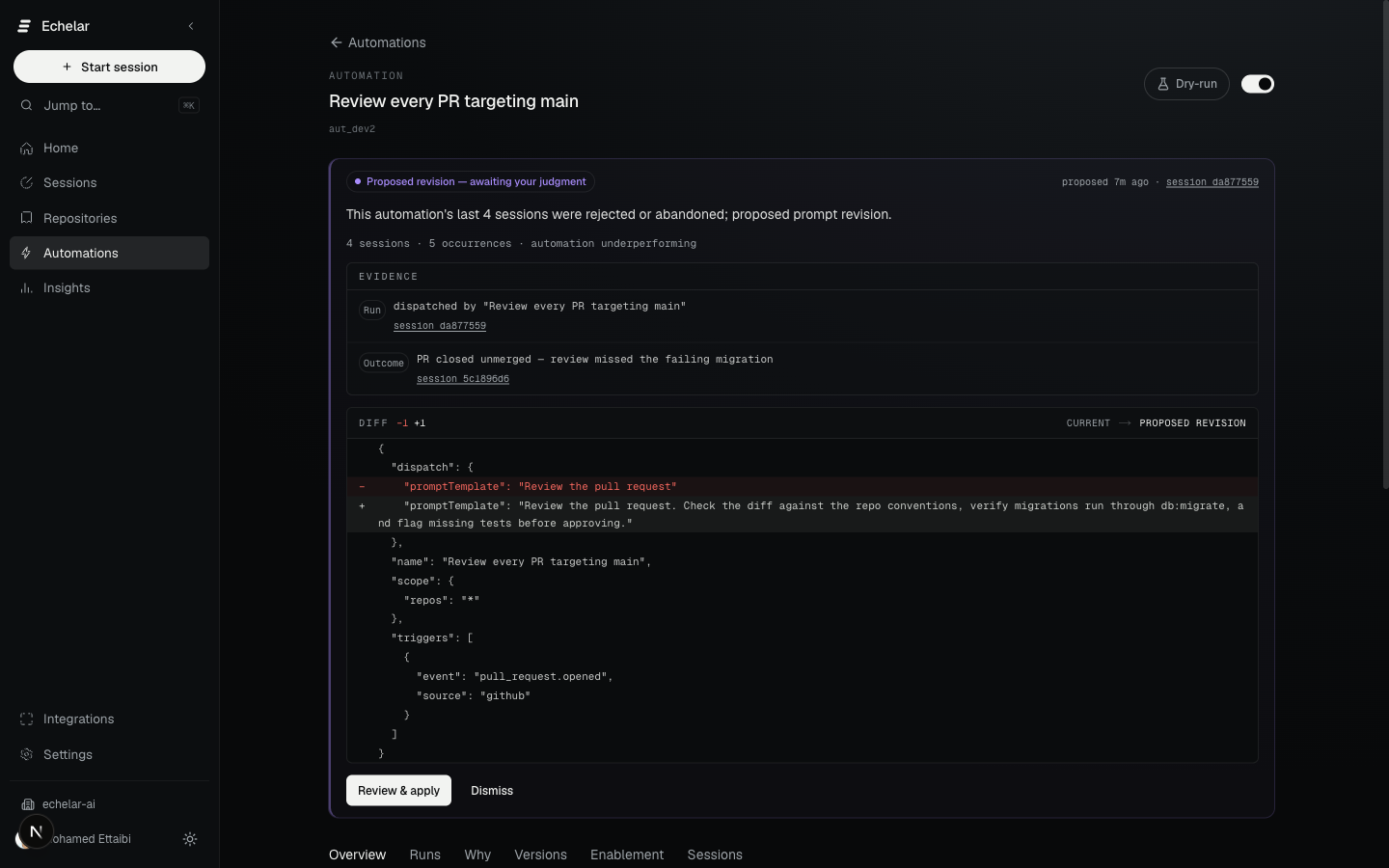Click the Home icon in sidebar
The height and width of the screenshot is (868, 1389).
(x=26, y=148)
